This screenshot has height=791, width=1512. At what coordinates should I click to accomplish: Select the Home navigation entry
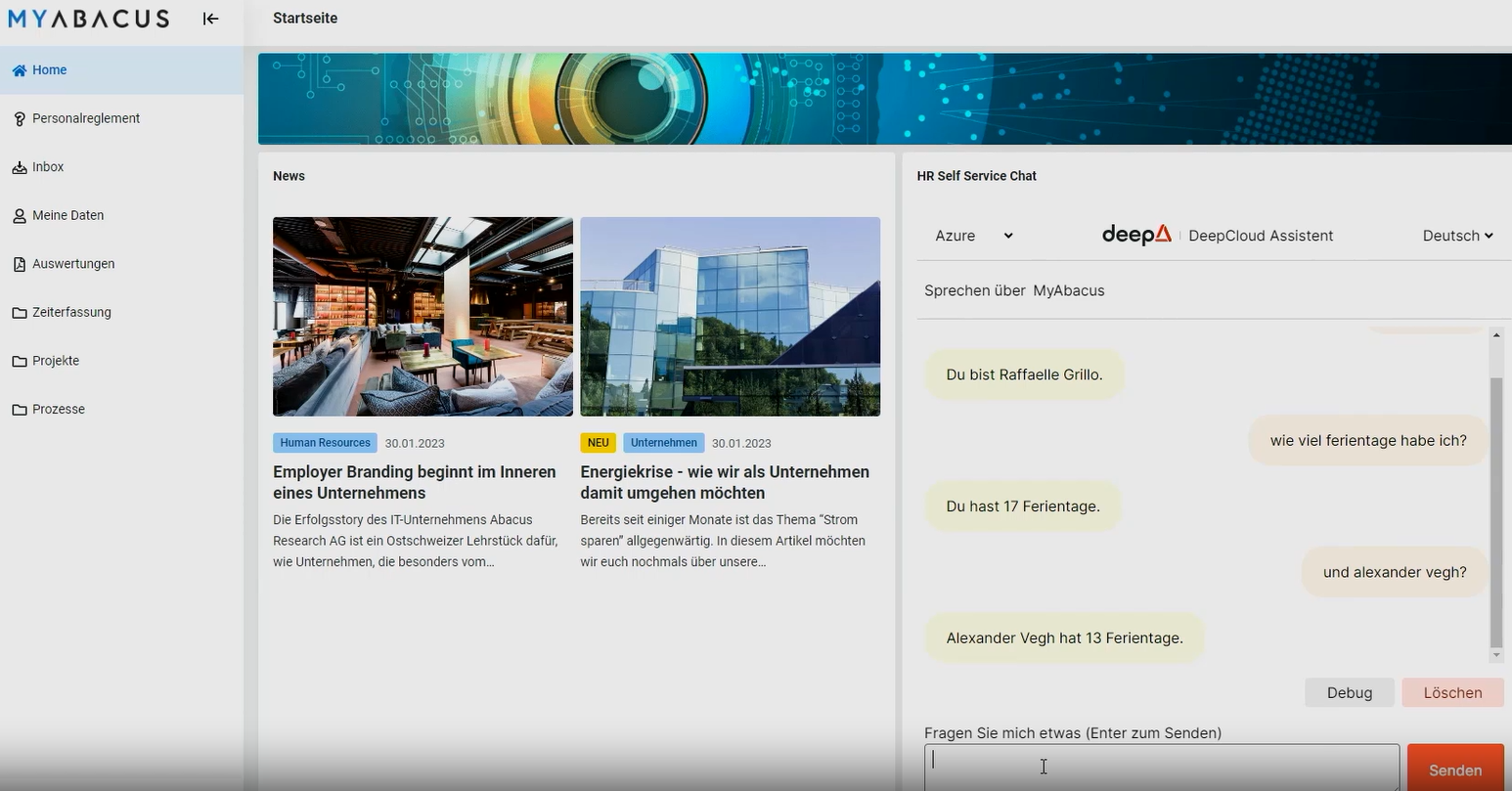49,69
